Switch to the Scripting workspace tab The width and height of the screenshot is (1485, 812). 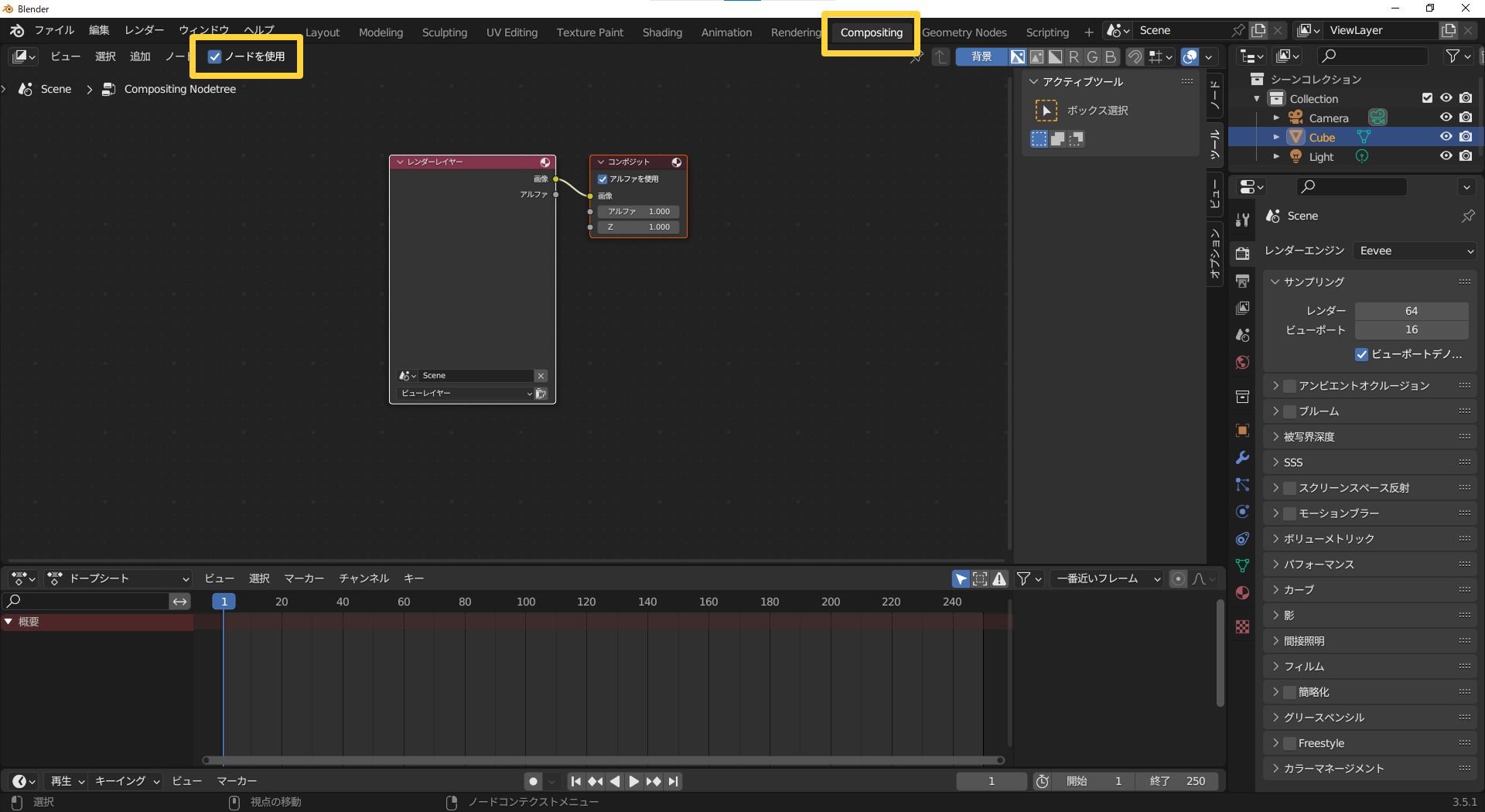1046,32
